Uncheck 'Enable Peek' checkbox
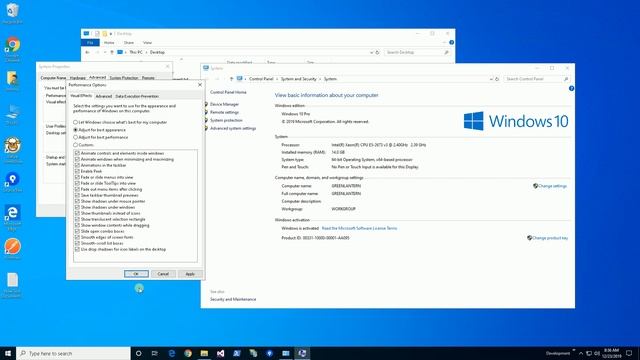This screenshot has height=360, width=640. (x=77, y=171)
